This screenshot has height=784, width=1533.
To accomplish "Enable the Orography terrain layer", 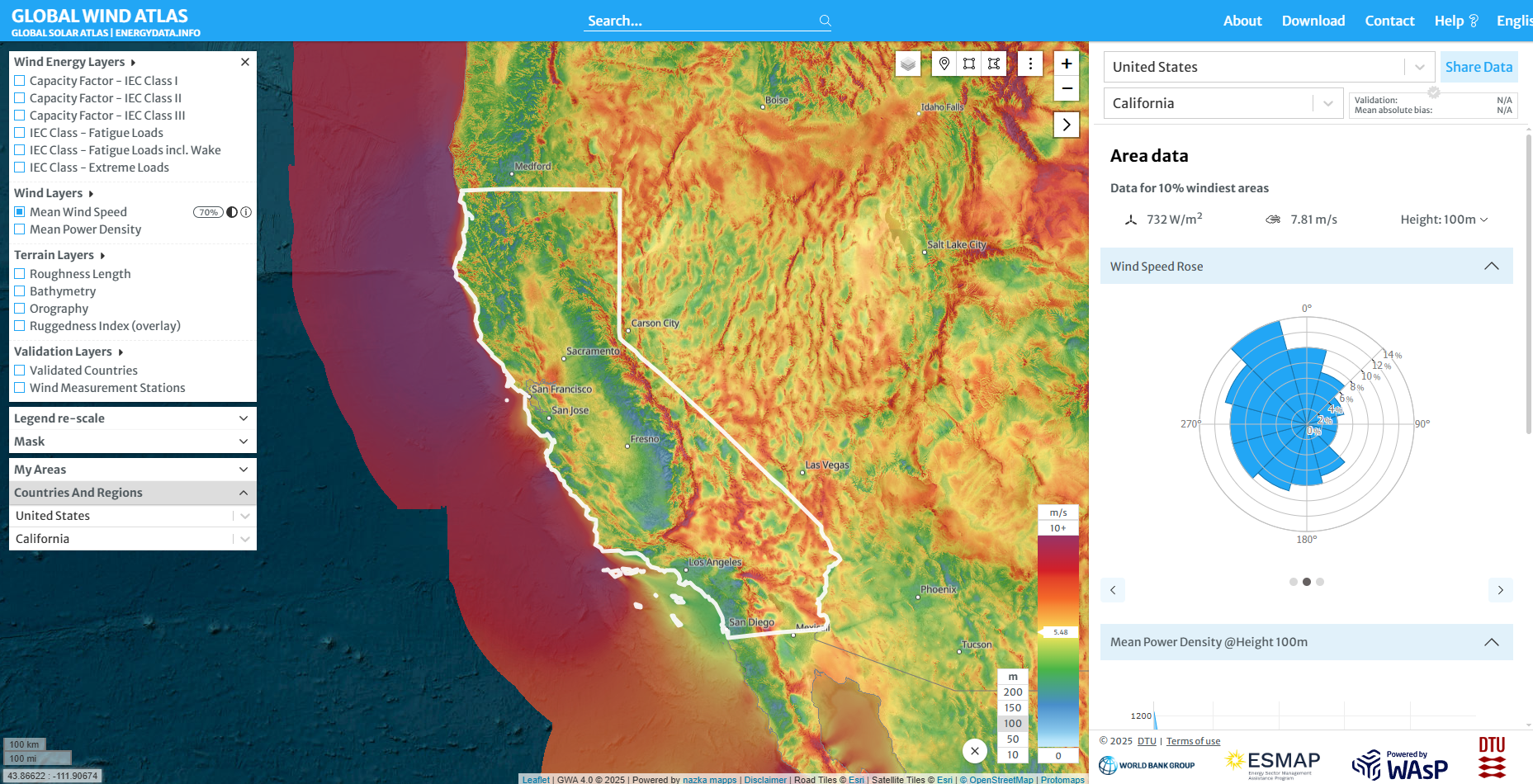I will (x=20, y=309).
